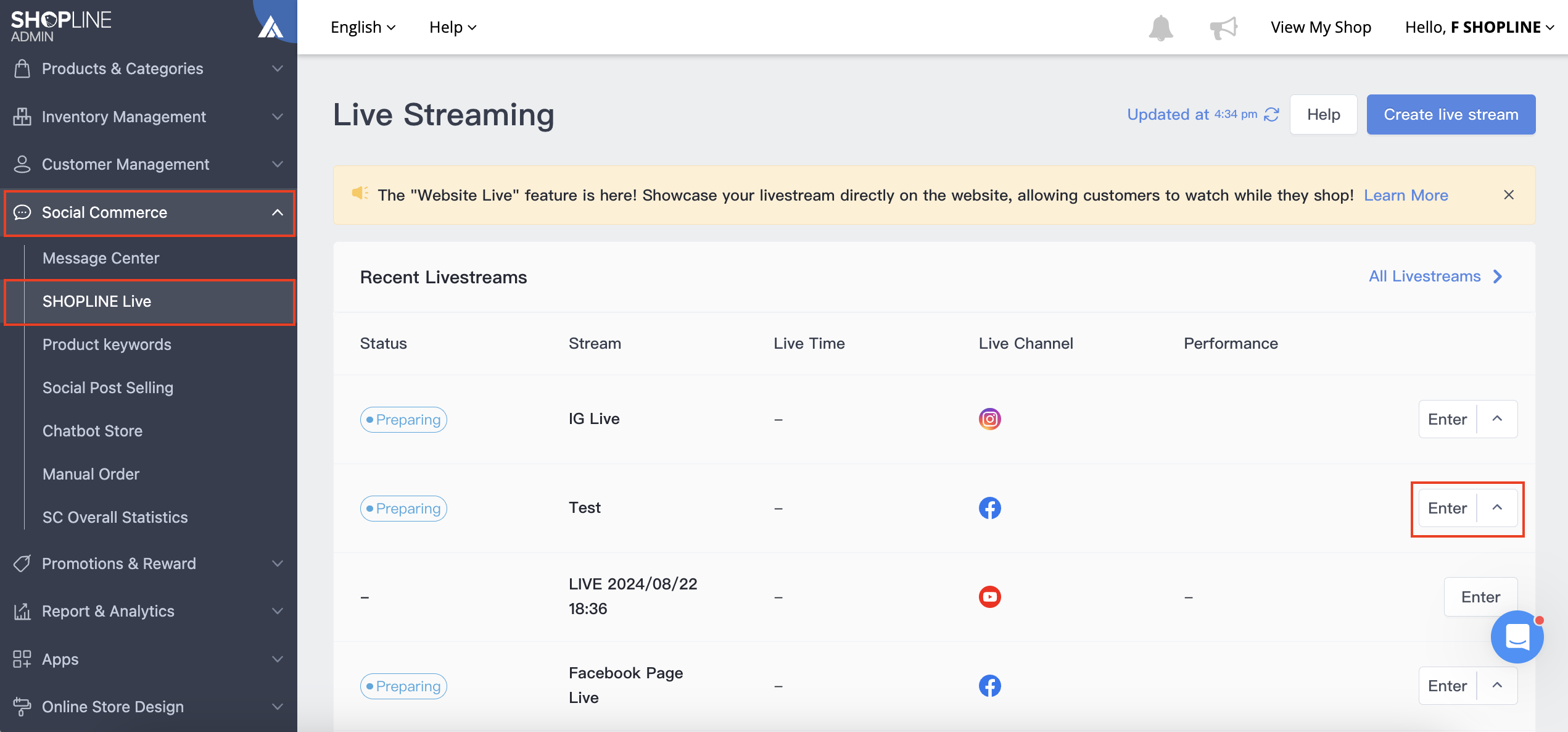Image resolution: width=1568 pixels, height=732 pixels.
Task: Open All Livestreams link
Action: [x=1435, y=277]
